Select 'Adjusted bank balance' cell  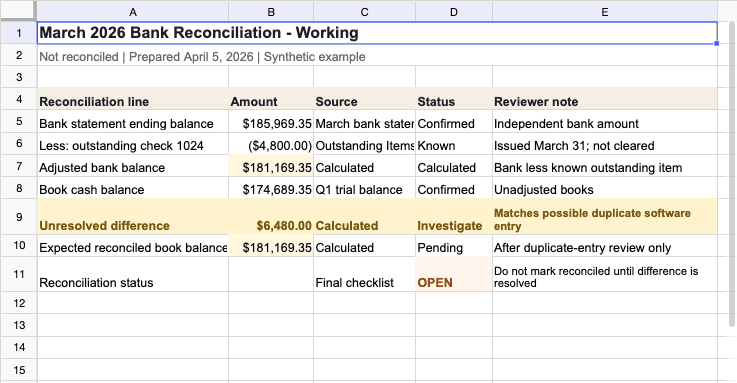(133, 165)
